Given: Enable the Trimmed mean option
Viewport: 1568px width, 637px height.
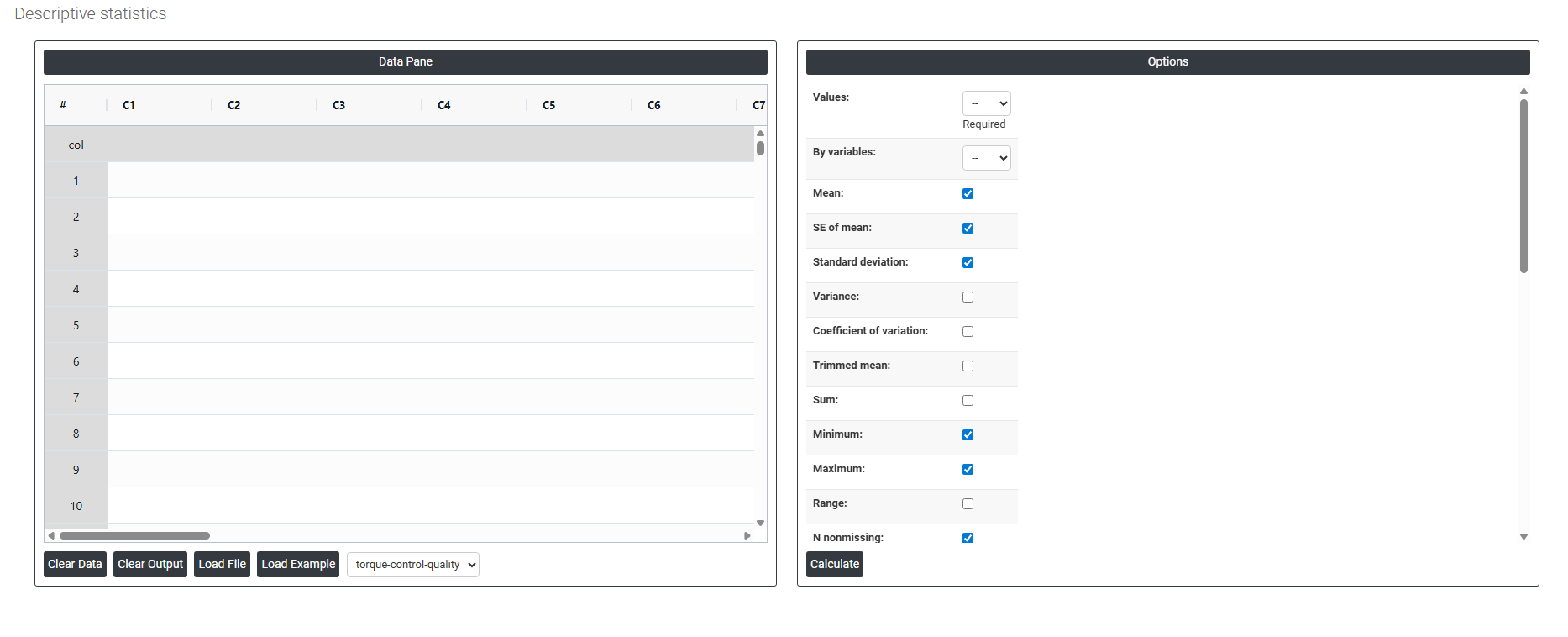Looking at the screenshot, I should [x=968, y=366].
